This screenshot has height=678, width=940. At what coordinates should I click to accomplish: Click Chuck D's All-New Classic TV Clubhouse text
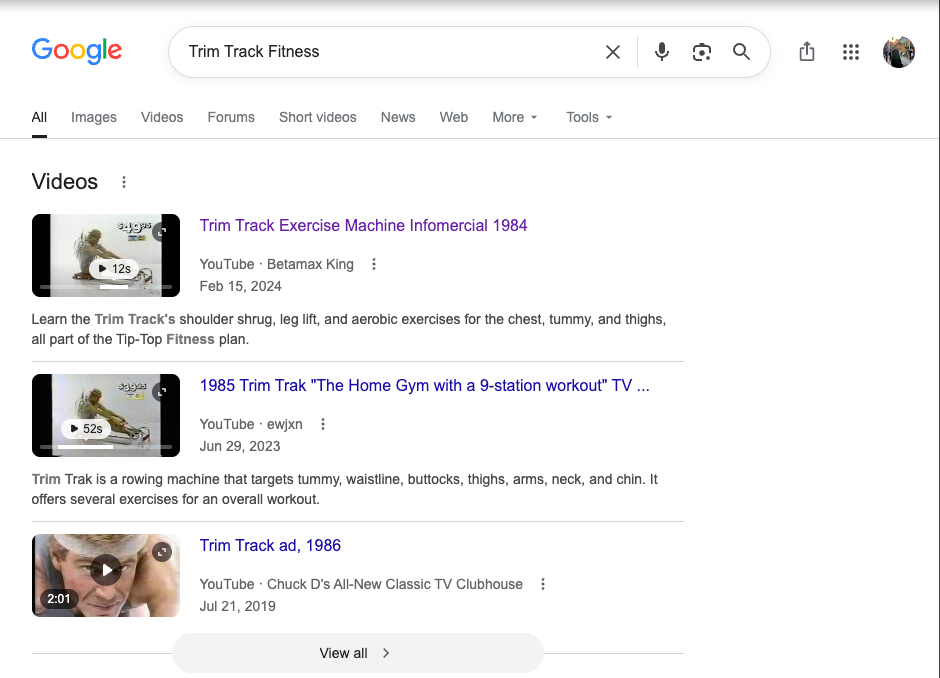coord(394,584)
